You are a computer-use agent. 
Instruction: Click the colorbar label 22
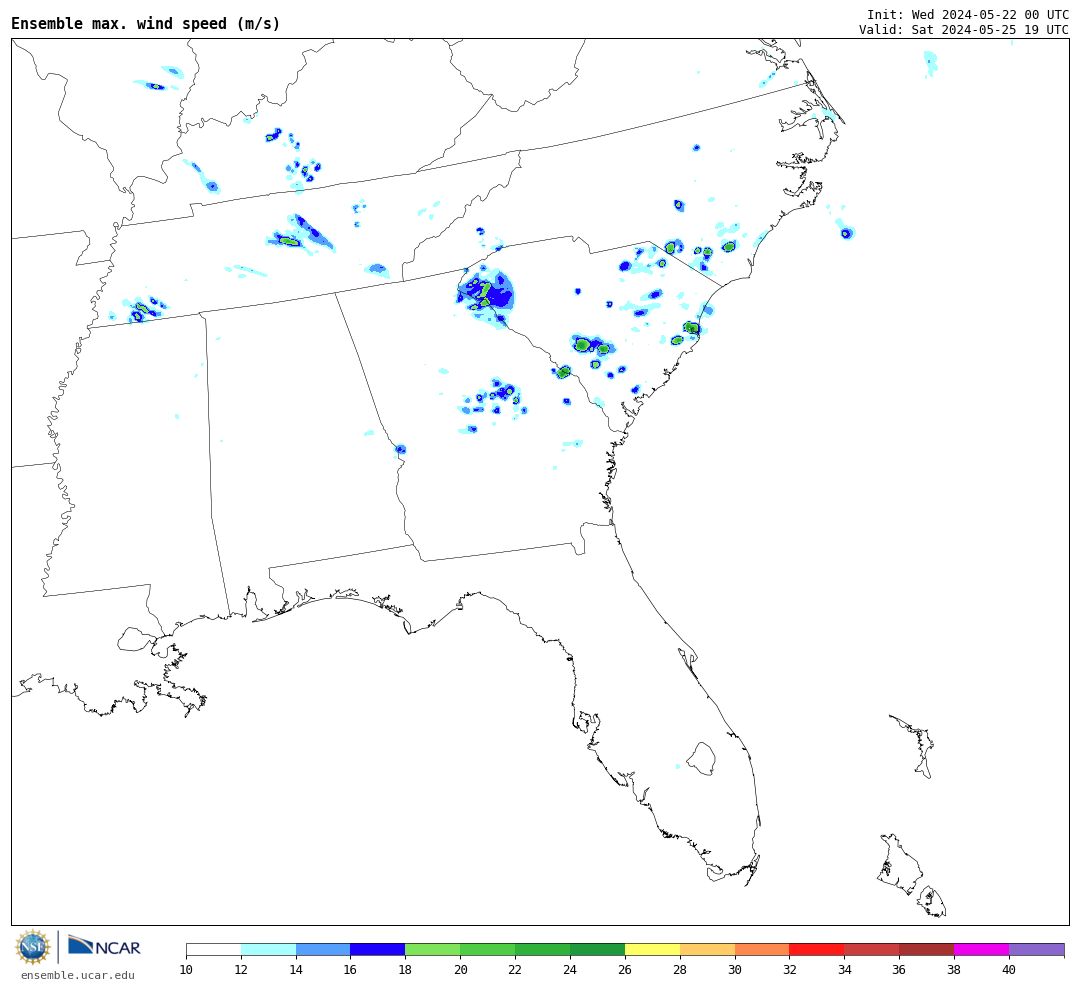click(515, 969)
